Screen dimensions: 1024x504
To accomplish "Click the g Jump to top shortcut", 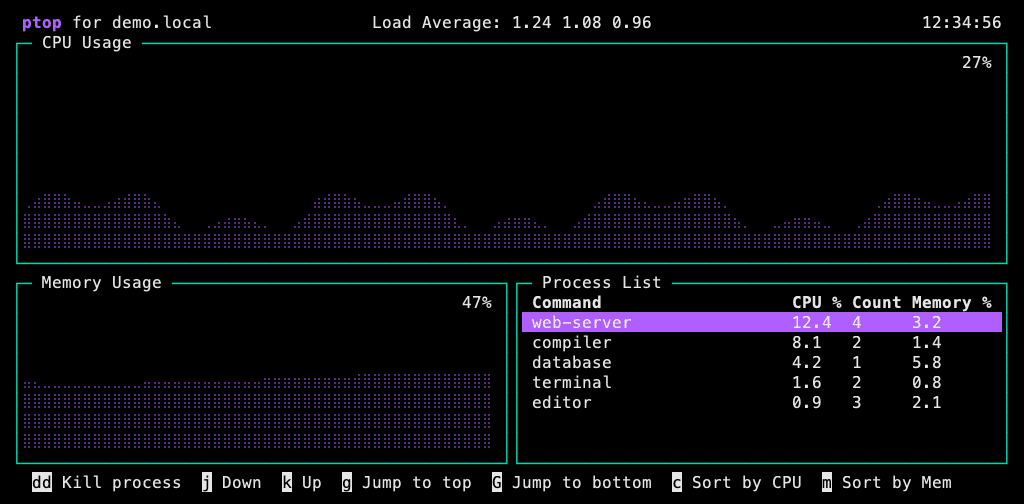I will [406, 482].
